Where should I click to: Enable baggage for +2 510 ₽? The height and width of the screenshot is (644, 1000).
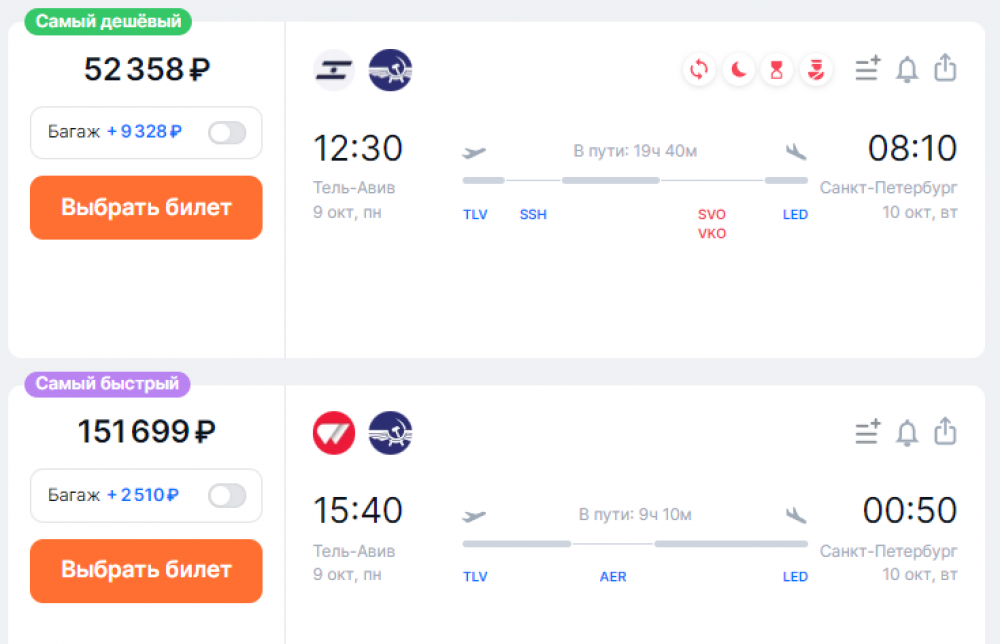coord(227,495)
